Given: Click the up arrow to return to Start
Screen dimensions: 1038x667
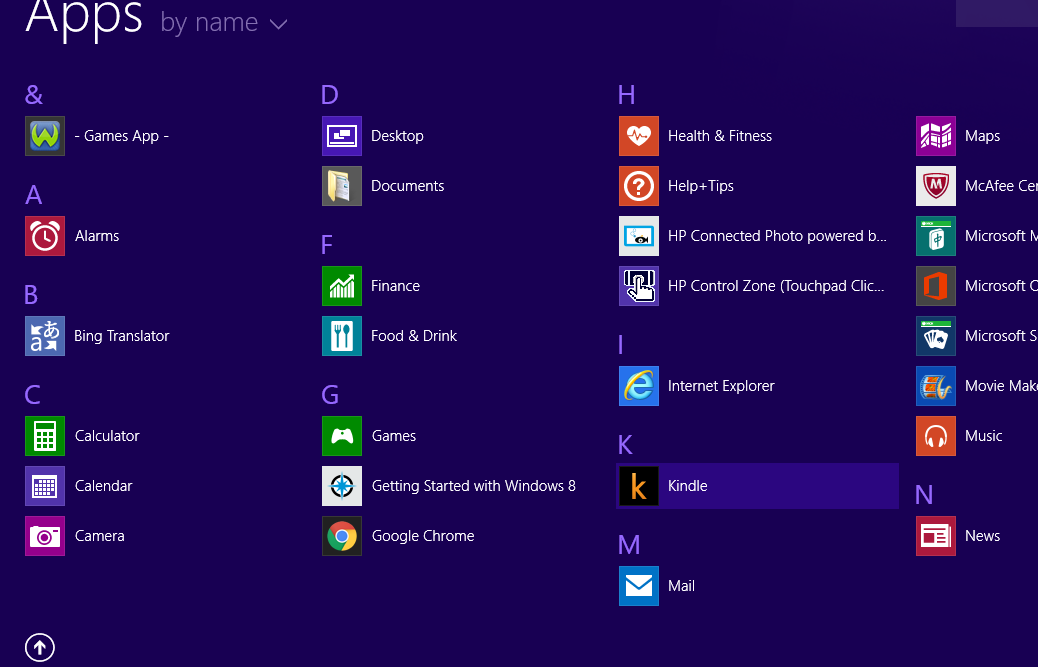Looking at the screenshot, I should point(40,648).
